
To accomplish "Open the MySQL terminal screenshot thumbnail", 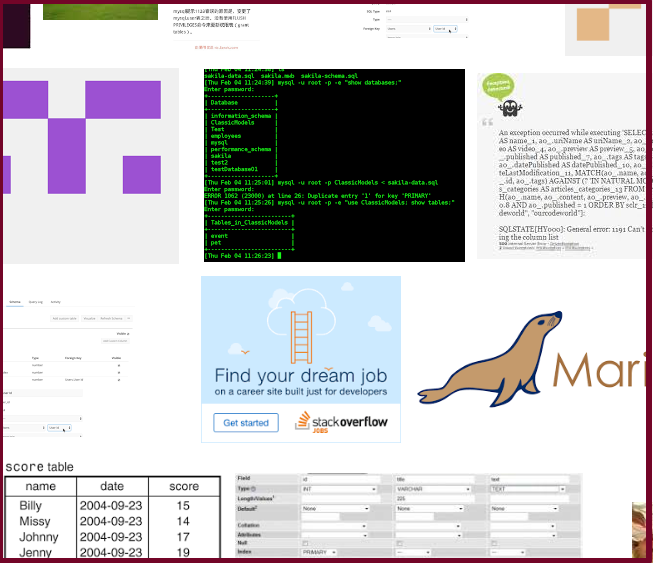I will 333,165.
